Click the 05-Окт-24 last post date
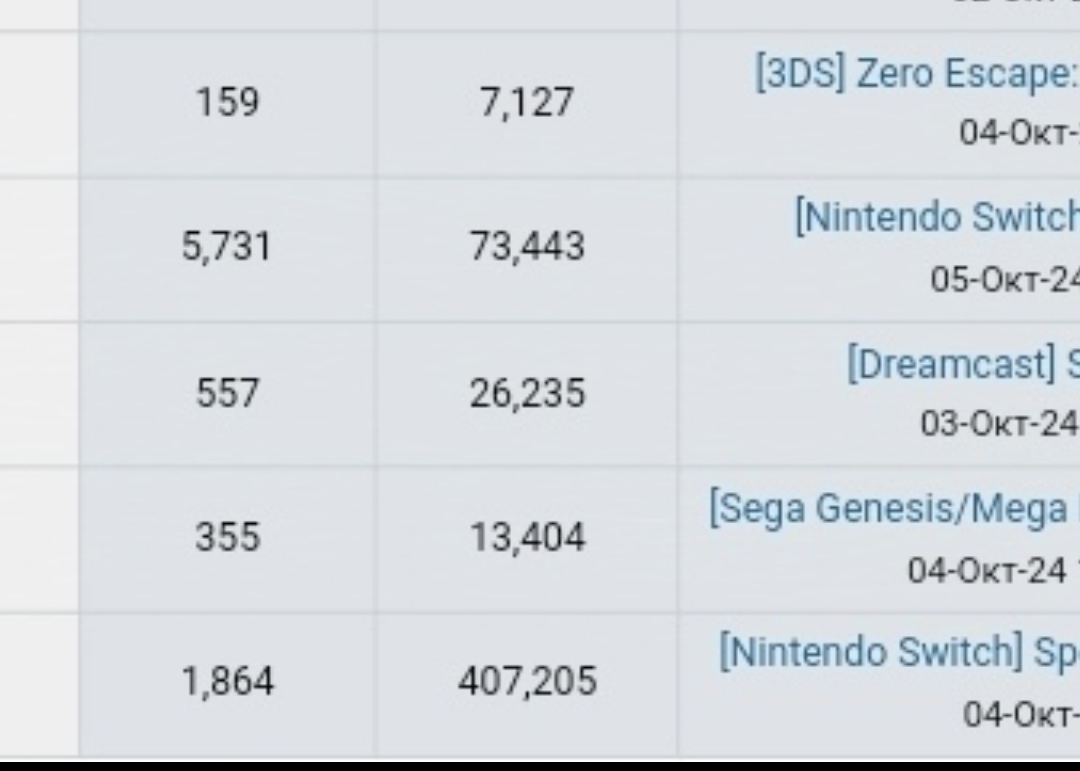The image size is (1080, 771). pos(1005,279)
